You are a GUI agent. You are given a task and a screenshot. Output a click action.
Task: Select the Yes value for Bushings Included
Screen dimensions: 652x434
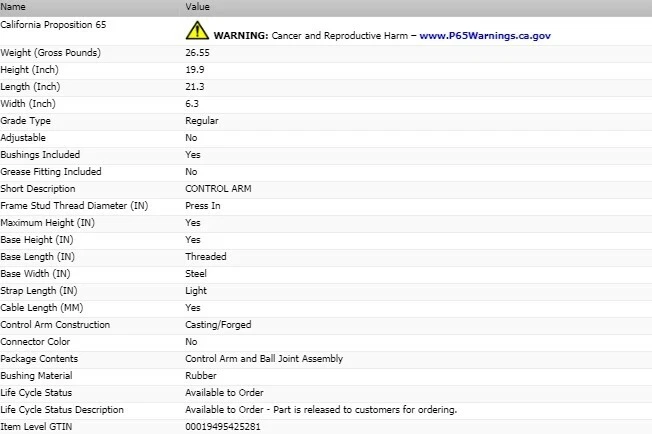pos(193,155)
